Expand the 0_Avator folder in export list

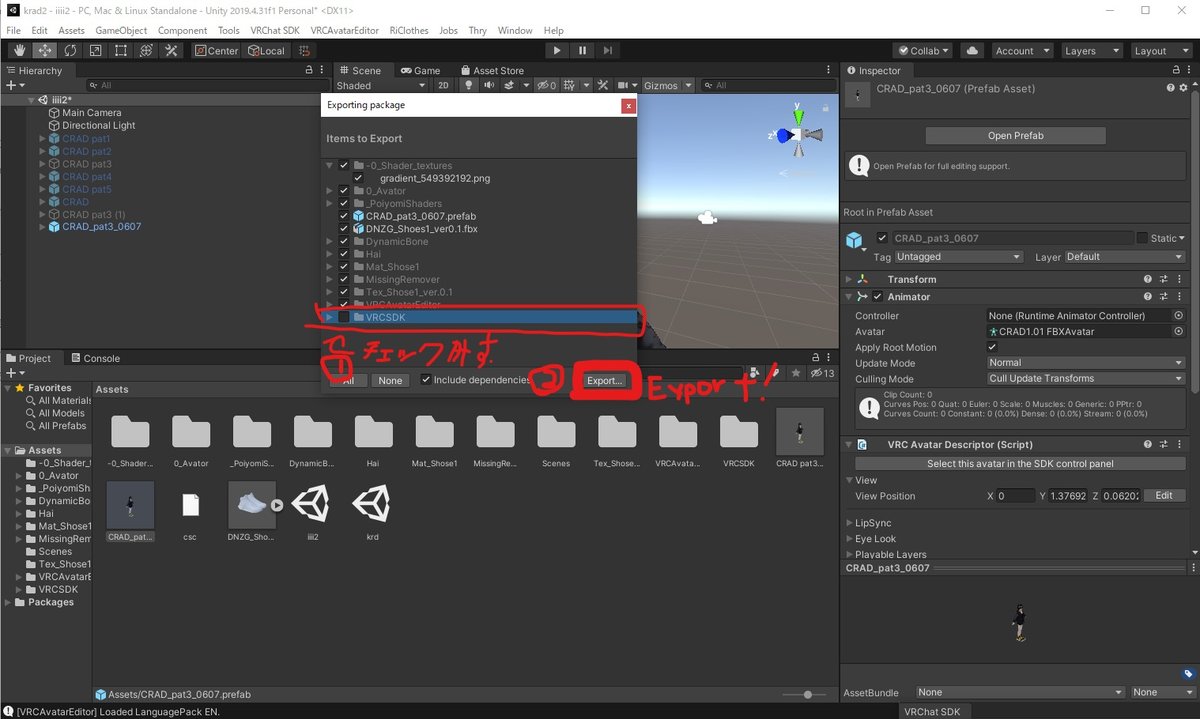pos(330,191)
